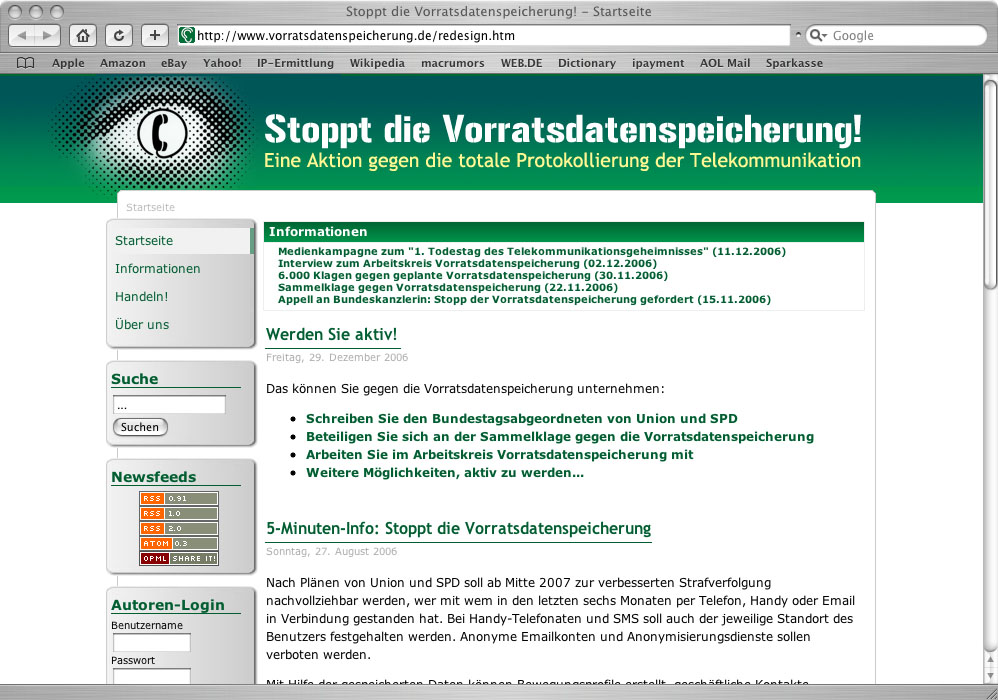Select the Informationen sidebar menu item
This screenshot has width=998, height=700.
157,269
